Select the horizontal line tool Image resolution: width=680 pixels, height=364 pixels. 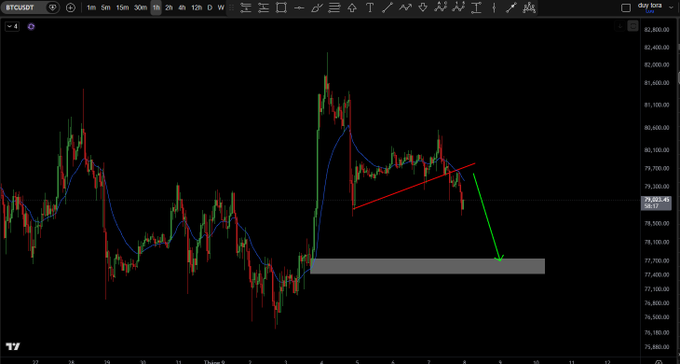299,7
